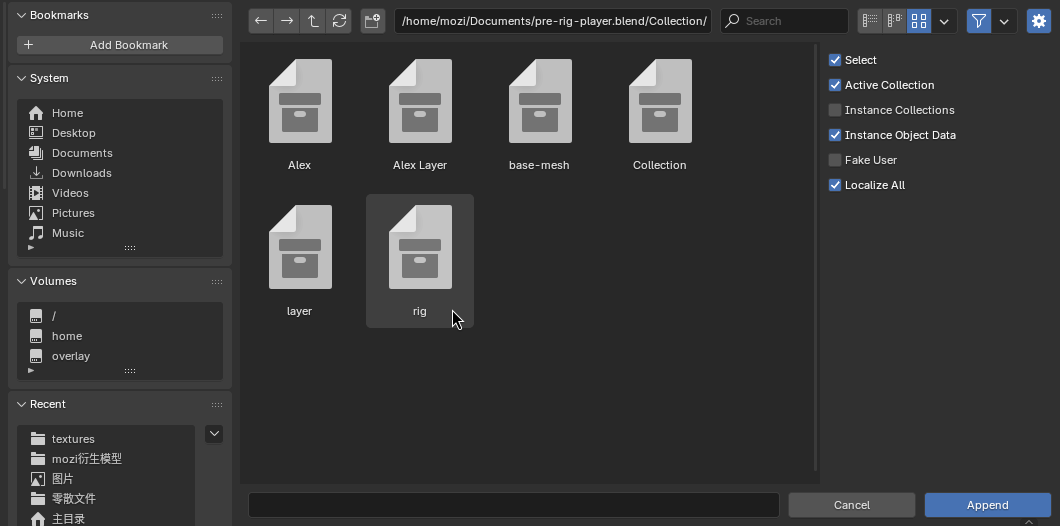Screen dimensions: 1060x526
Task: Select thumbnails display mode
Action: [x=919, y=21]
